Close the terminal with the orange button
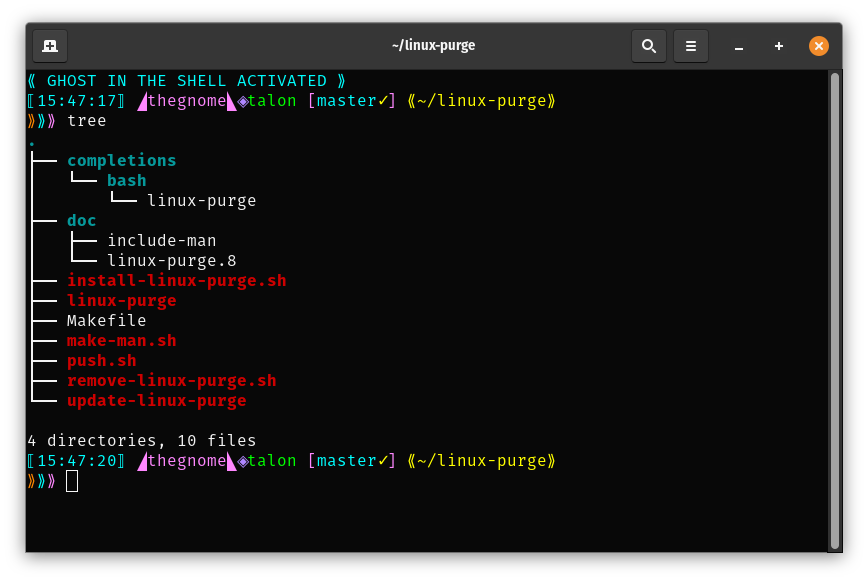This screenshot has width=868, height=581. point(819,46)
